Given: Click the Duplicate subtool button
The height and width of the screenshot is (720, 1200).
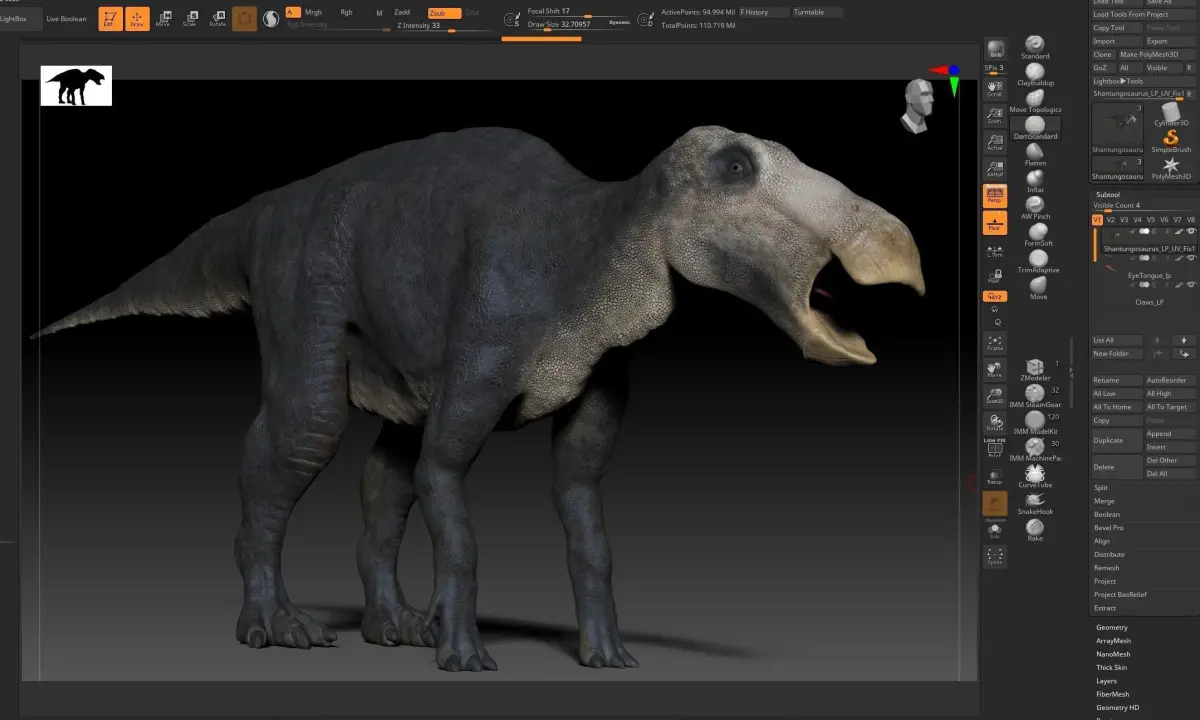Looking at the screenshot, I should [1116, 440].
